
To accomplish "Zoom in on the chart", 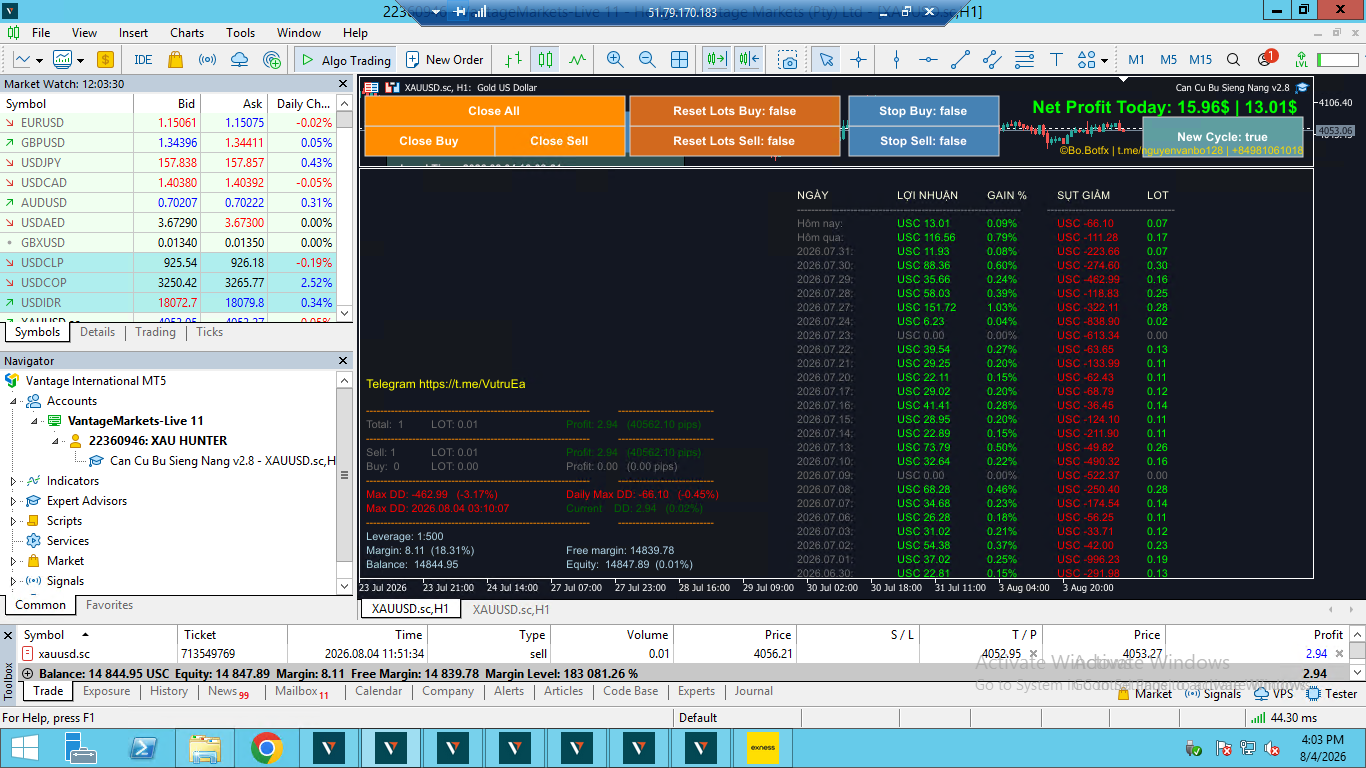I will tap(615, 60).
